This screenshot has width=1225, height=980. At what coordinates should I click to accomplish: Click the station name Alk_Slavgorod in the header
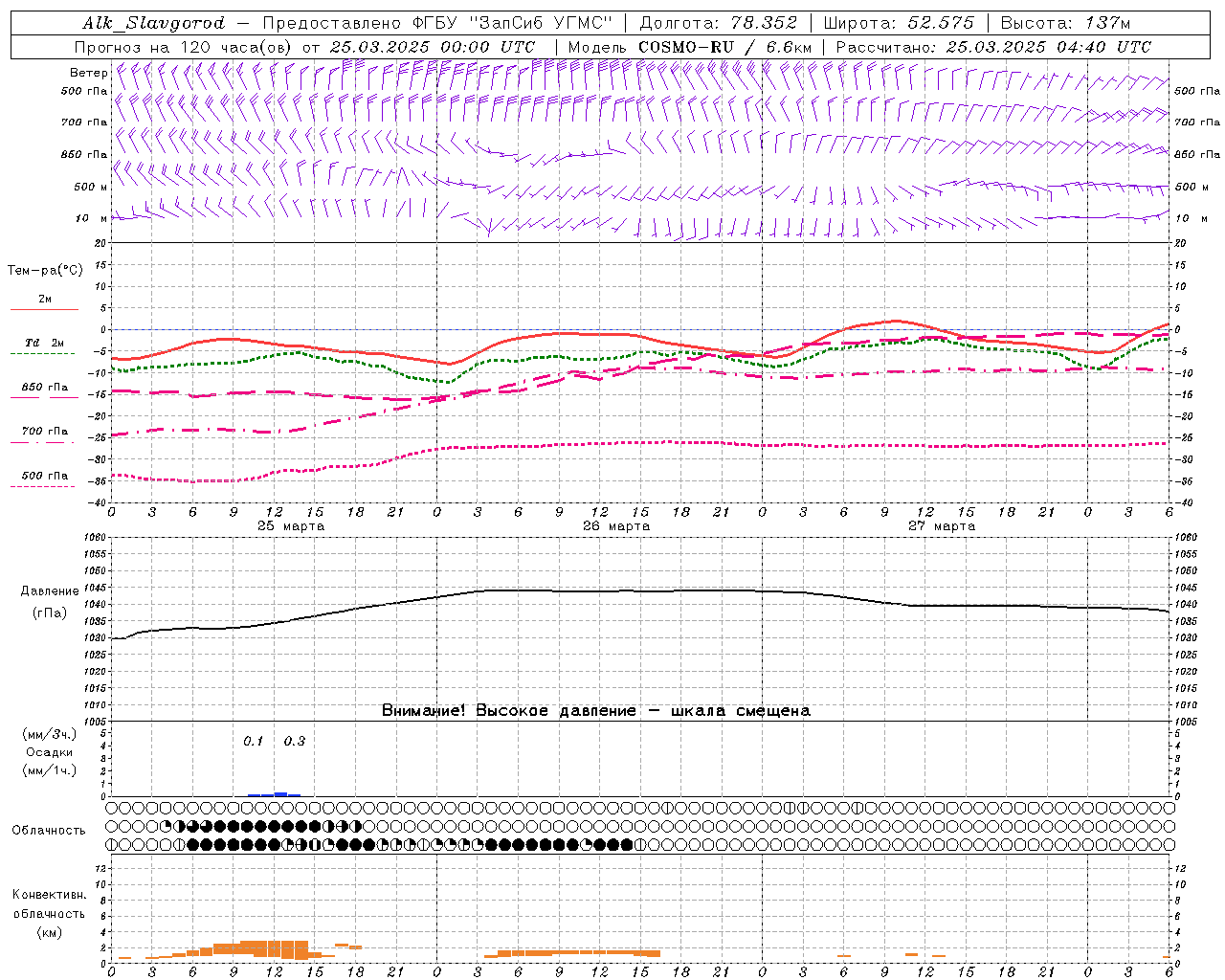click(154, 23)
